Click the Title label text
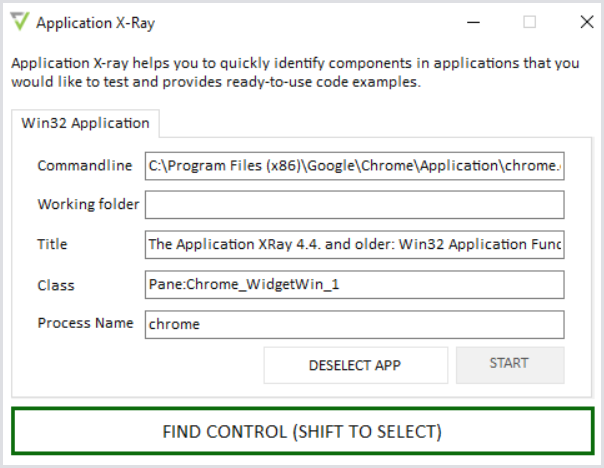Screen dimensions: 604x468 (52, 244)
